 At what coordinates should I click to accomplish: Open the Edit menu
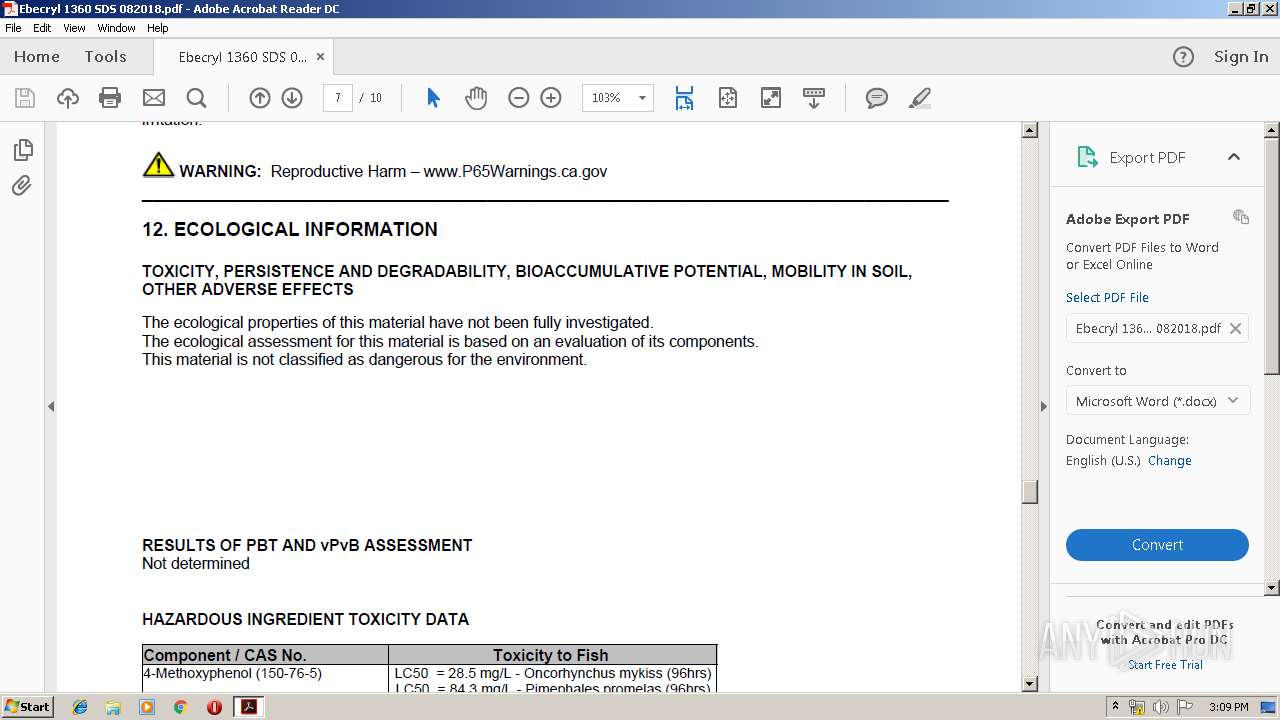(42, 28)
